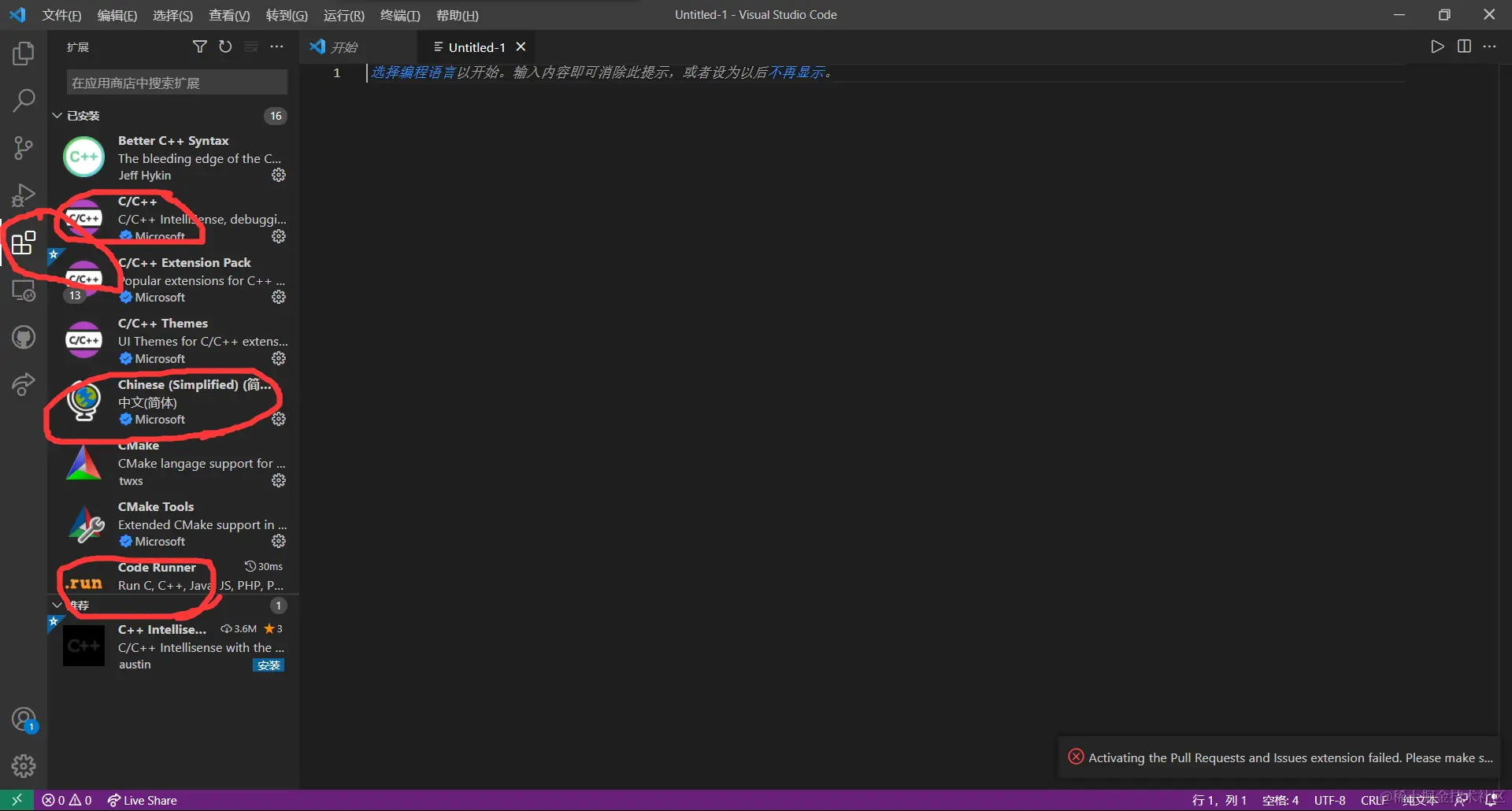Image resolution: width=1512 pixels, height=811 pixels.
Task: Click the Pull Requests activation failed notification
Action: coord(1279,757)
